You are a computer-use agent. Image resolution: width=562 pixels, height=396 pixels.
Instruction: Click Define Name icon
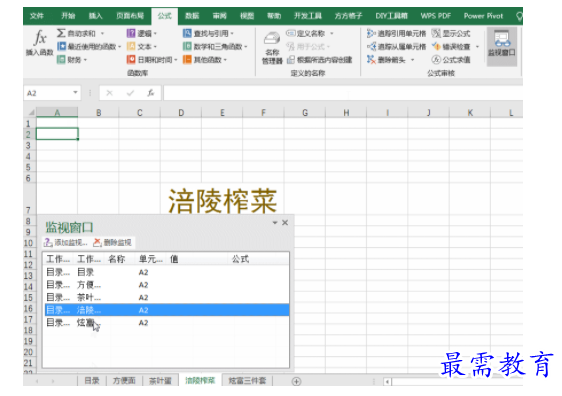(x=291, y=33)
